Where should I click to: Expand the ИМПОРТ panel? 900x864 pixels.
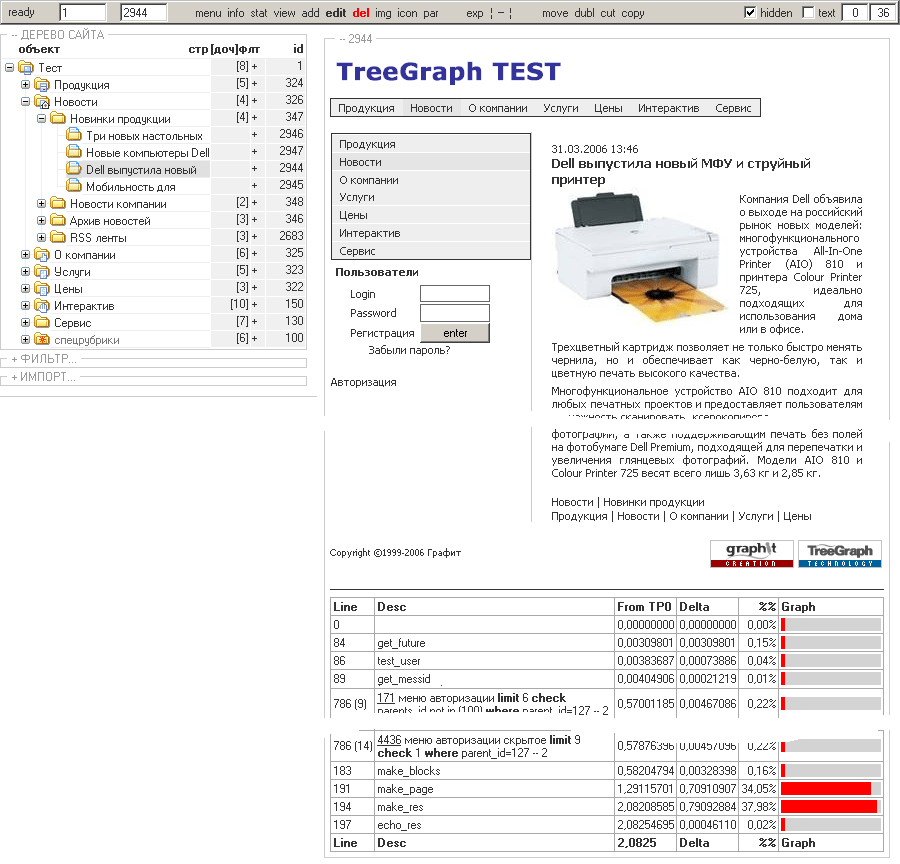pyautogui.click(x=43, y=377)
